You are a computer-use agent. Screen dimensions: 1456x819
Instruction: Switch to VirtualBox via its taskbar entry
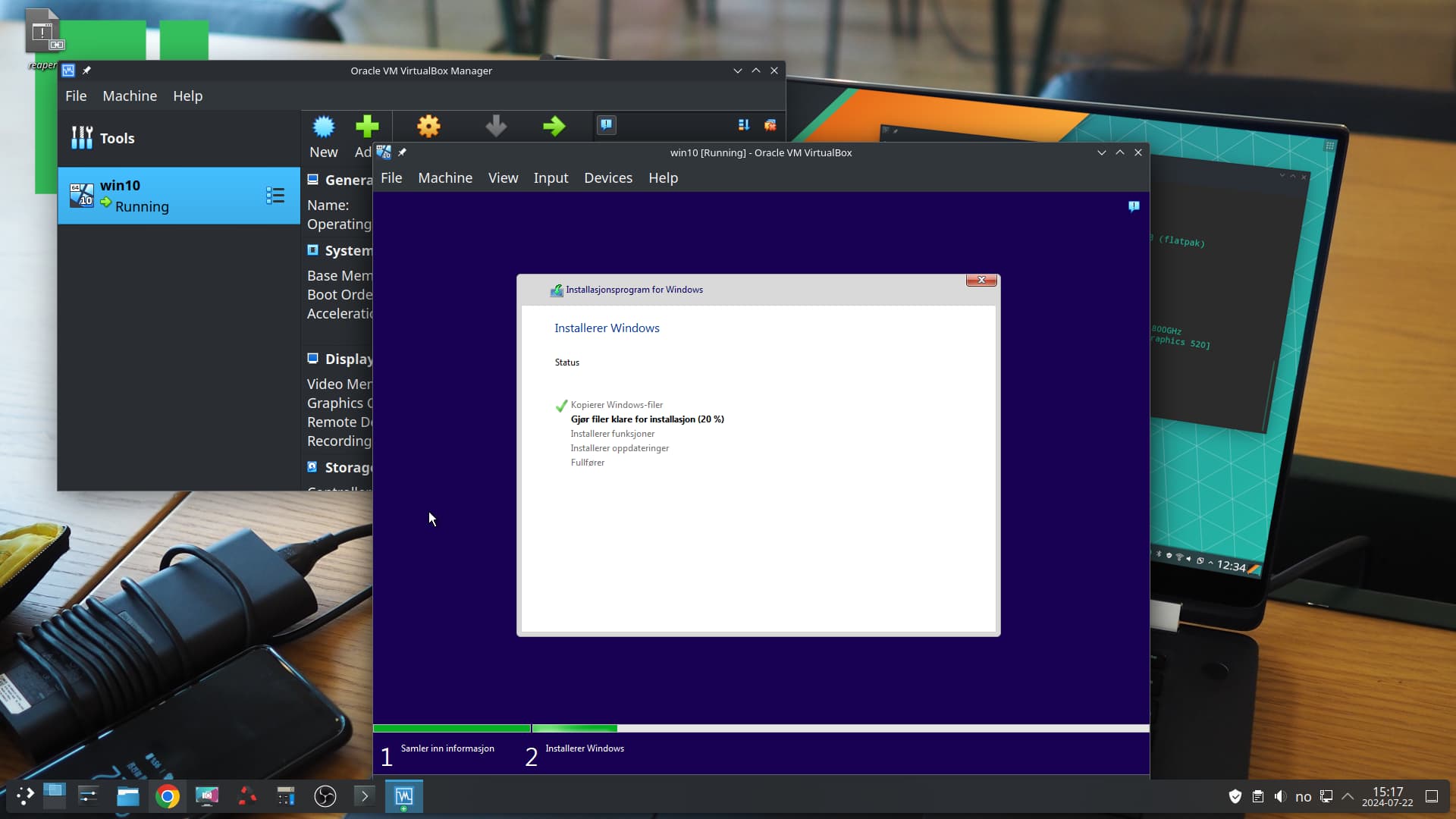click(404, 796)
